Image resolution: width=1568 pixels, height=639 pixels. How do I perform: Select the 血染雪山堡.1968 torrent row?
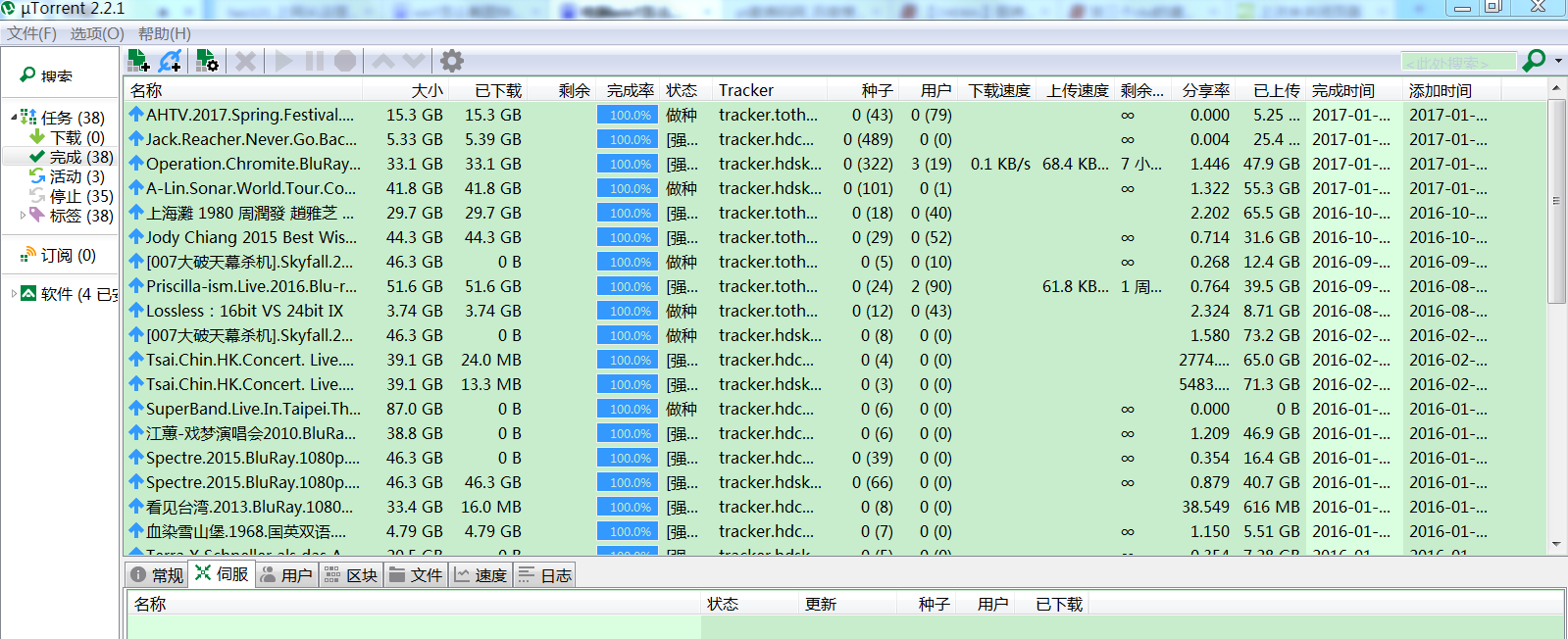pyautogui.click(x=835, y=531)
